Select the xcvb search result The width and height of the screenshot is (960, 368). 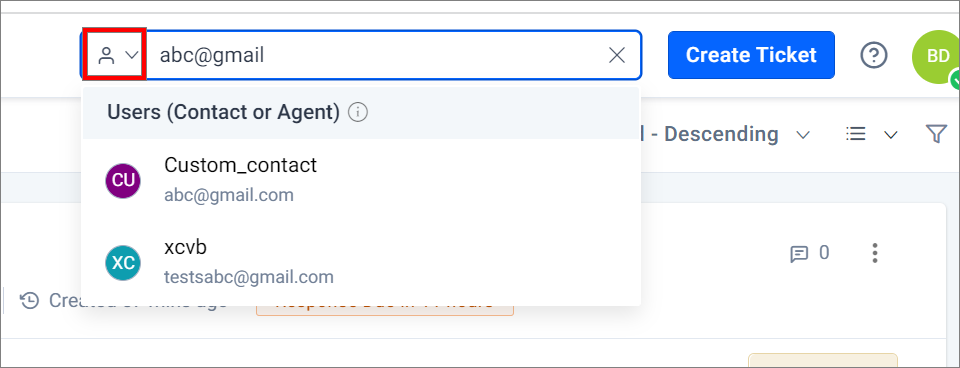(361, 262)
